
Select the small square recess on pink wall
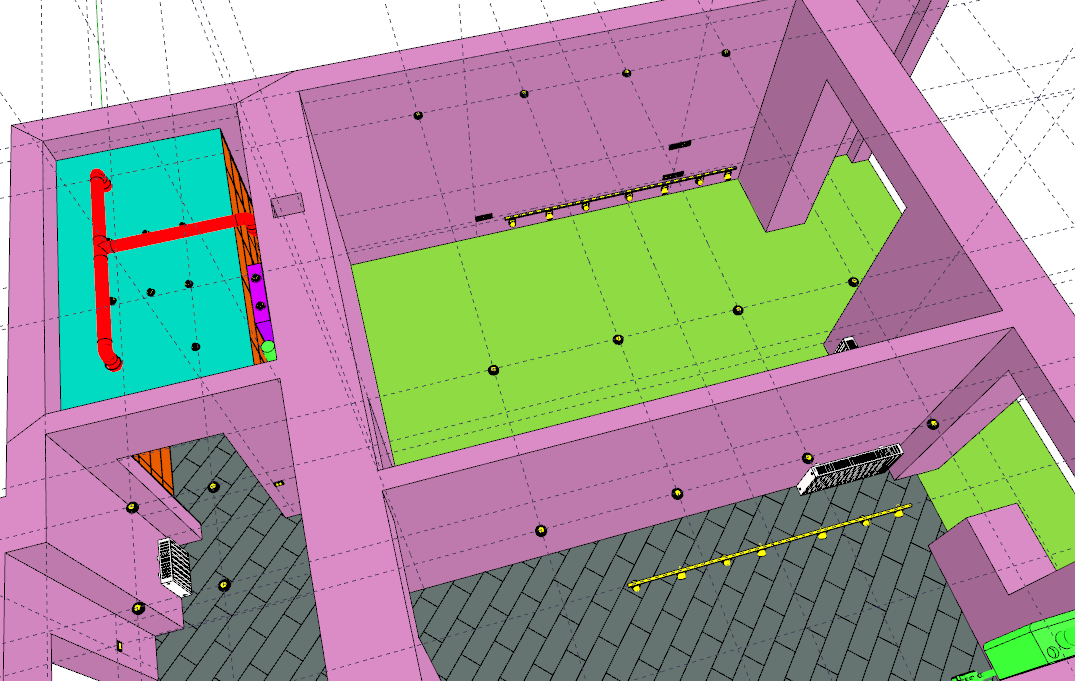coord(287,205)
